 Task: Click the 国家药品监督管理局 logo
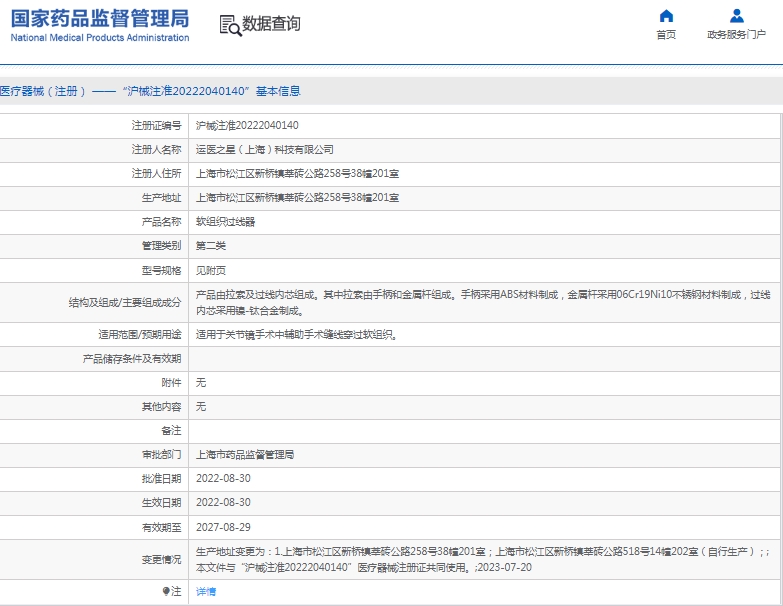coord(100,19)
